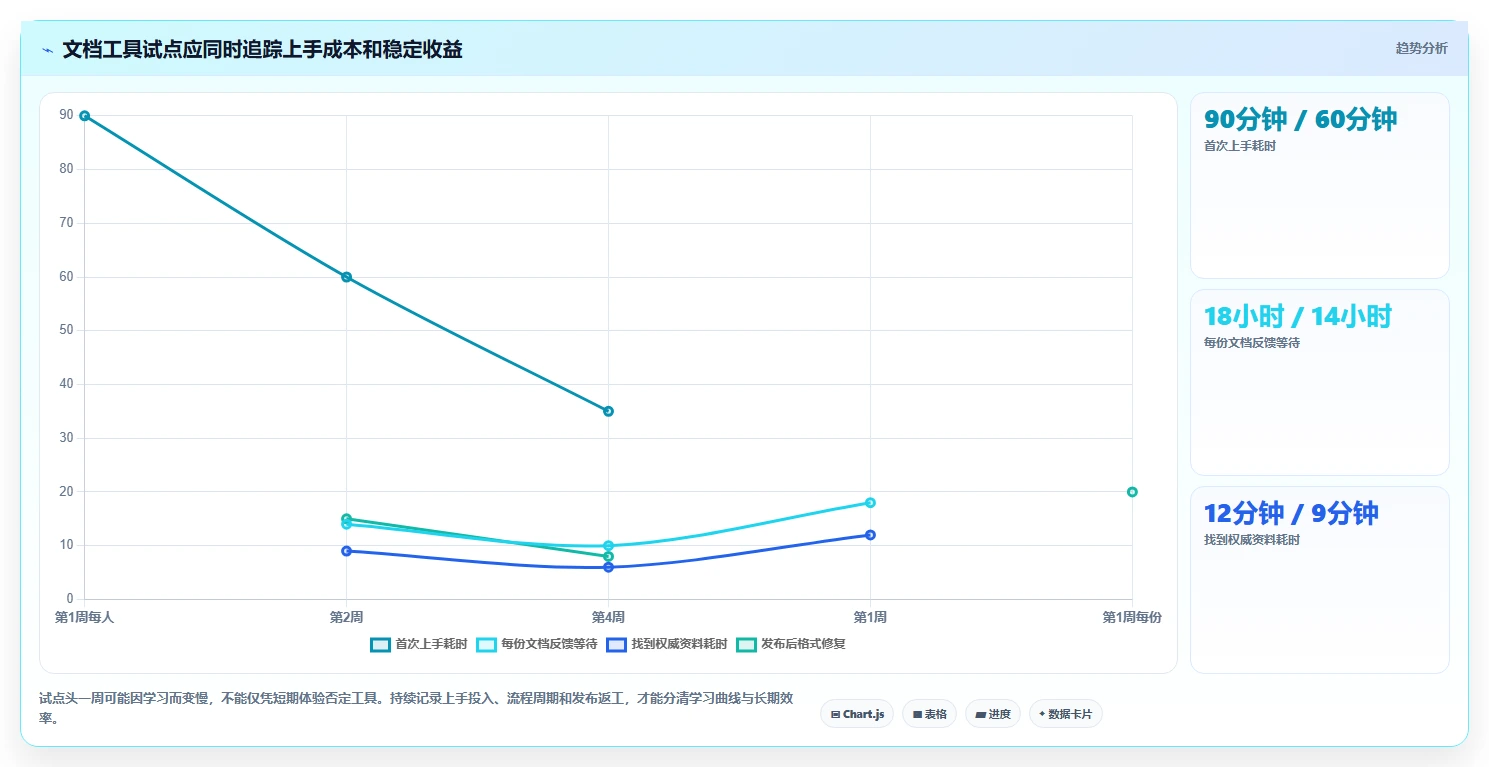
Task: Toggle 每份文档反馈等待 legend series
Action: click(x=536, y=644)
